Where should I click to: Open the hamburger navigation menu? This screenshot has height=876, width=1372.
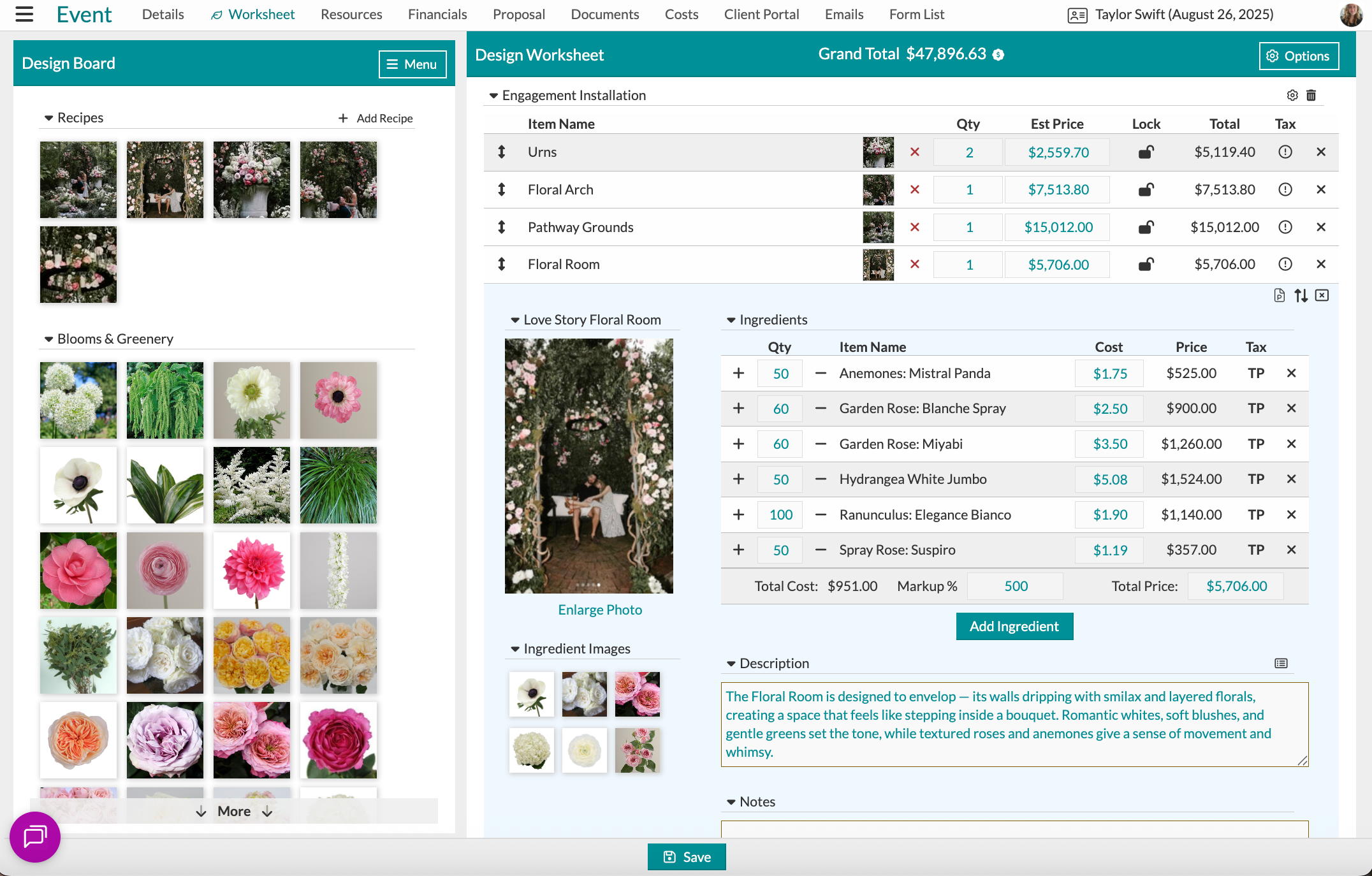[24, 14]
